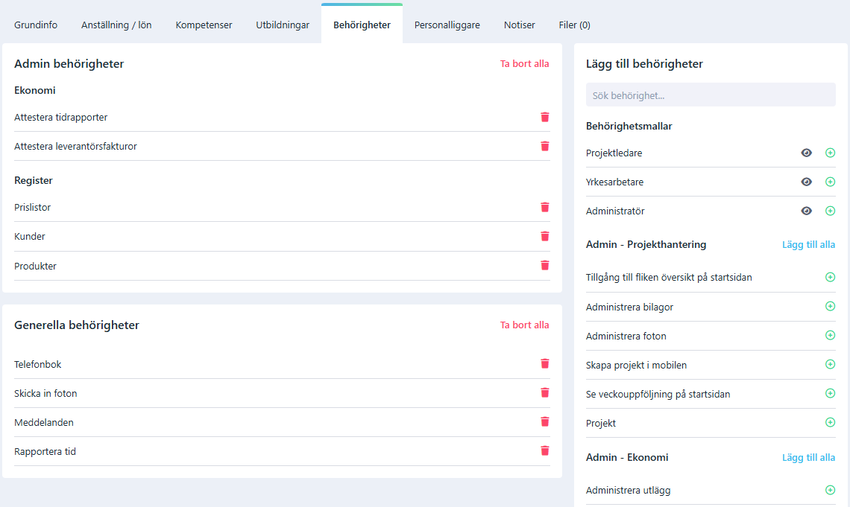Screen dimensions: 850x507
Task: Select the Attestera tidrapporter row text
Action: click(61, 117)
